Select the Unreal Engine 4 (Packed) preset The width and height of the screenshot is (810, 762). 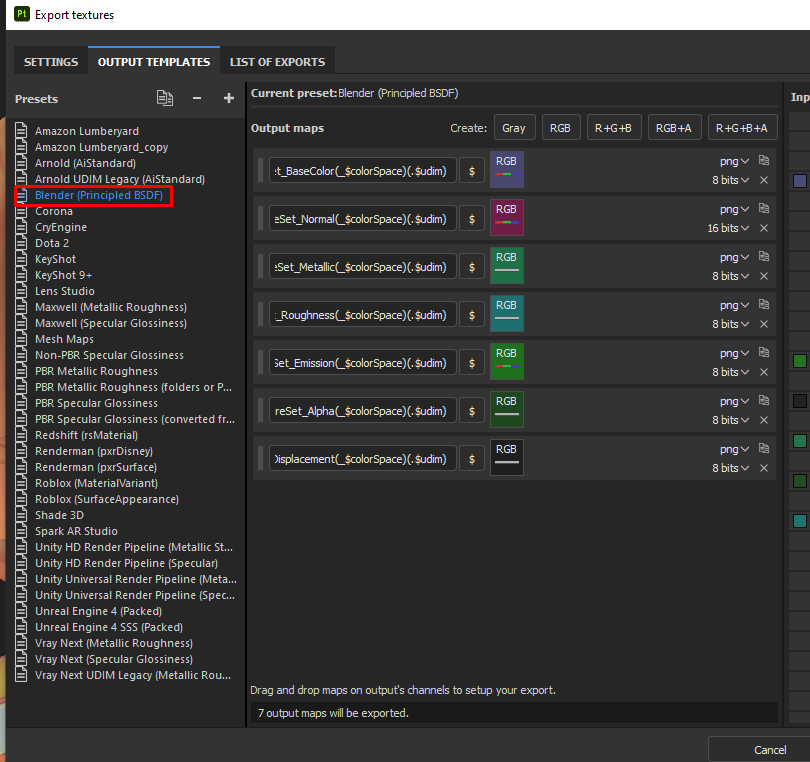(98, 612)
